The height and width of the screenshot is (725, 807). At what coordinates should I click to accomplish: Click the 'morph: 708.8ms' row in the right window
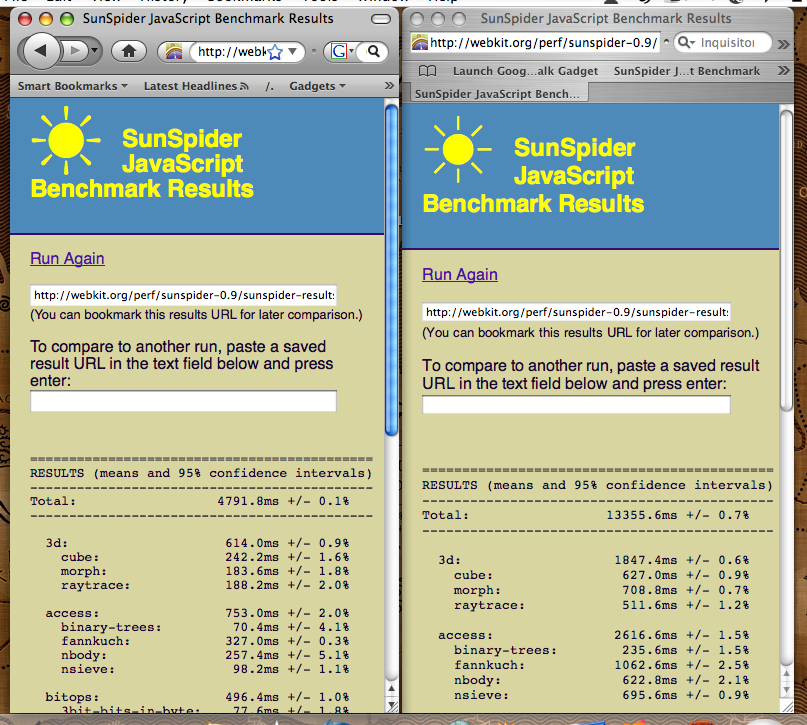pos(602,590)
